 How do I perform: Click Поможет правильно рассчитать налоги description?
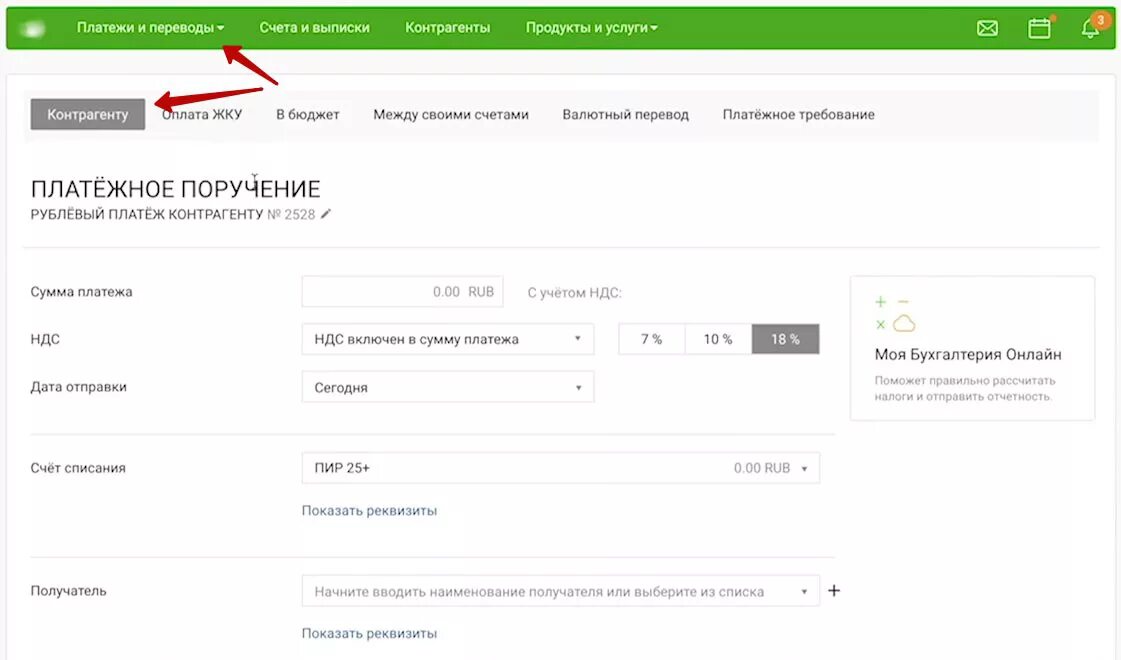[x=964, y=388]
